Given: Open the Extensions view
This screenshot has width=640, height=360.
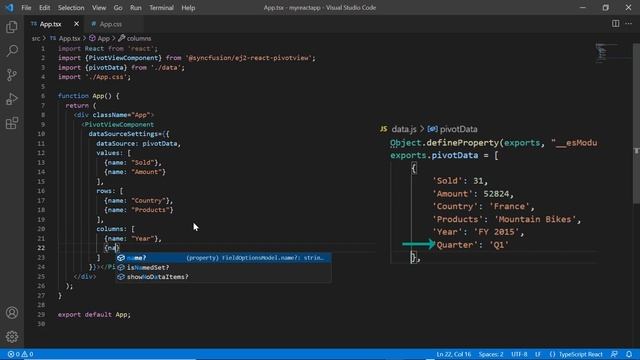Looking at the screenshot, I should [x=12, y=123].
